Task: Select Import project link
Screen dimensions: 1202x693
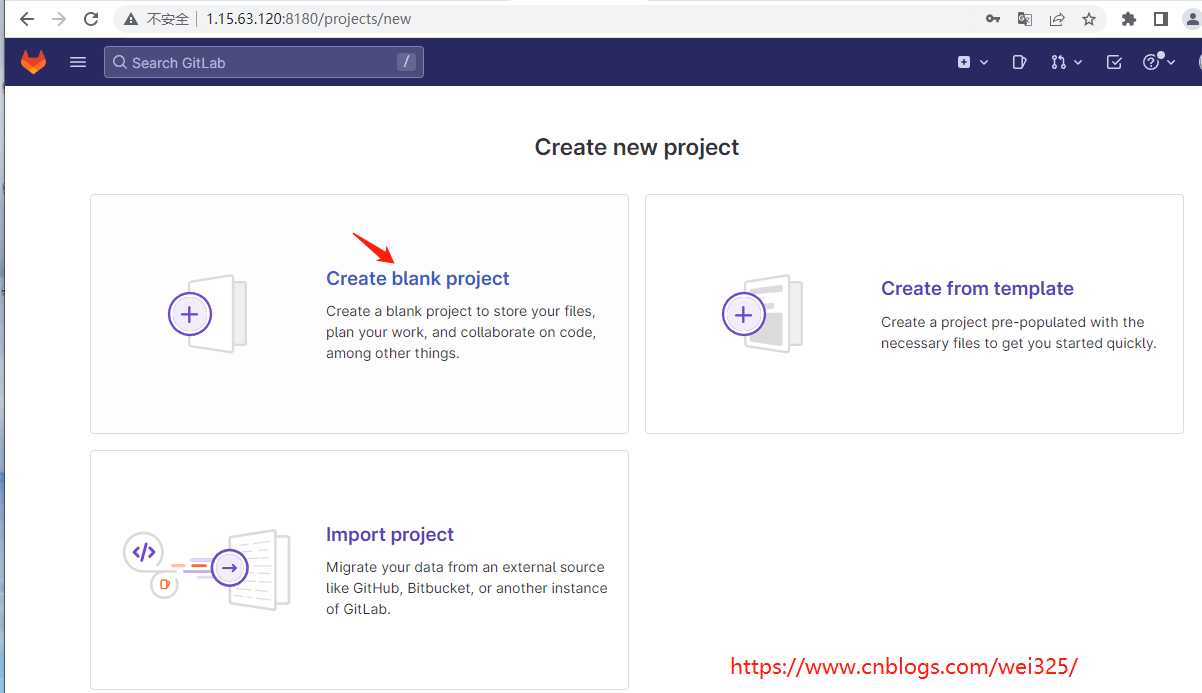Action: pos(390,534)
